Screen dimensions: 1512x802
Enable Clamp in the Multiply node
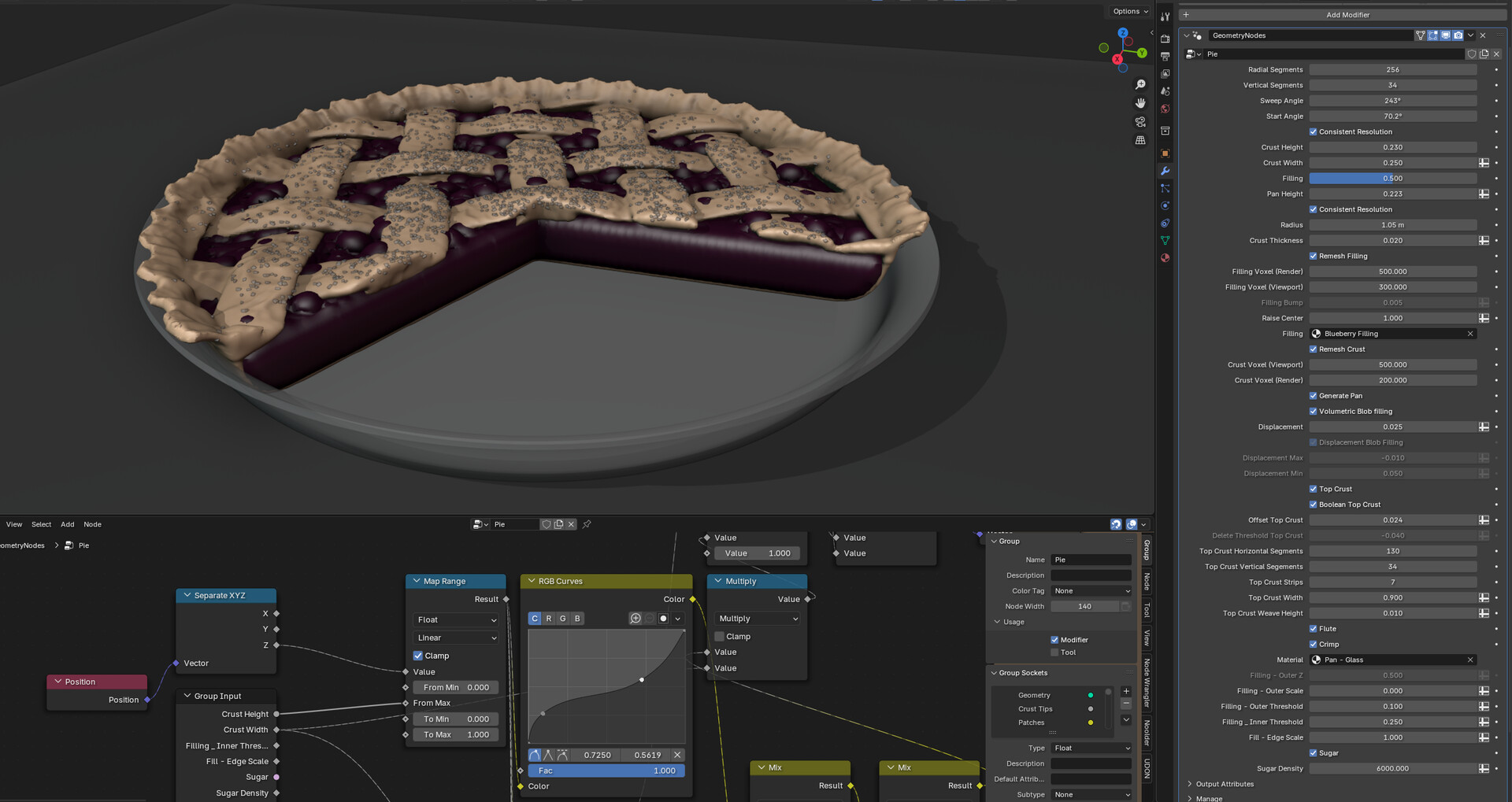coord(719,637)
